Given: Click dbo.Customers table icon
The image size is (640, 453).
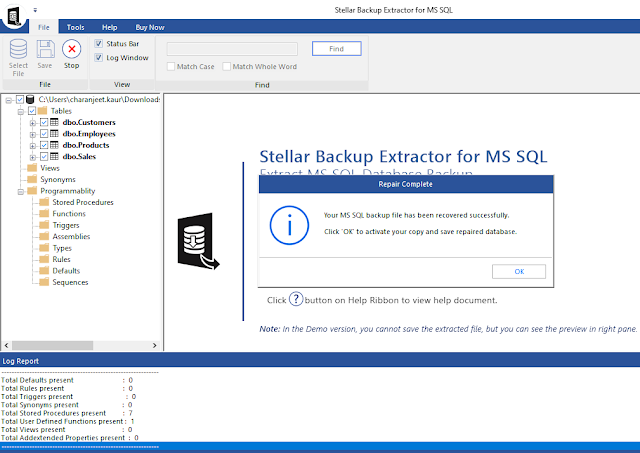Looking at the screenshot, I should (x=54, y=122).
